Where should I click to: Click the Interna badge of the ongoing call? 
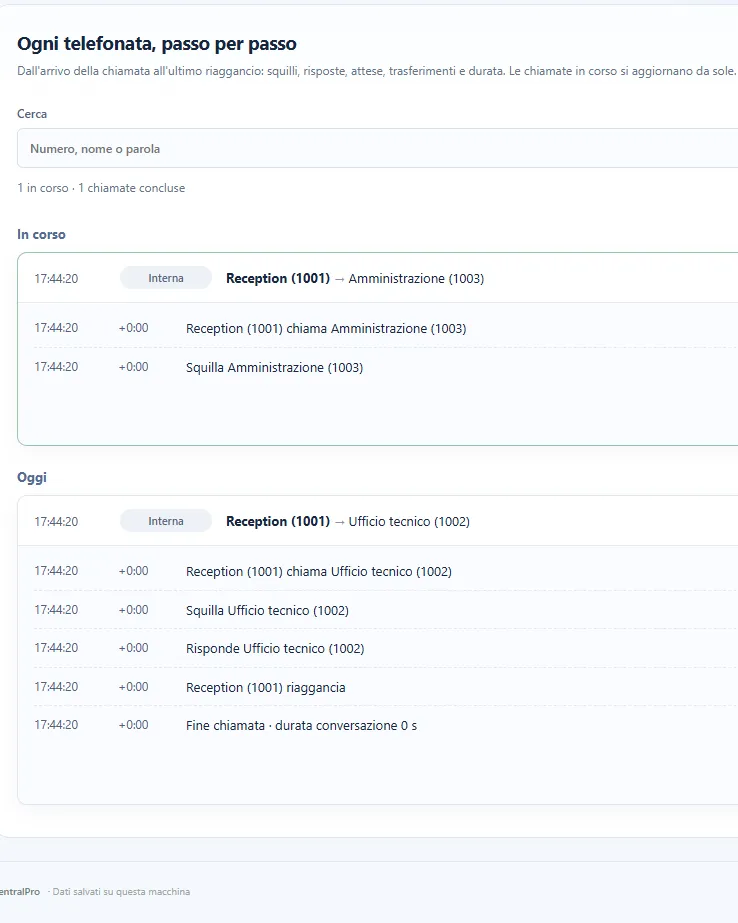[166, 278]
